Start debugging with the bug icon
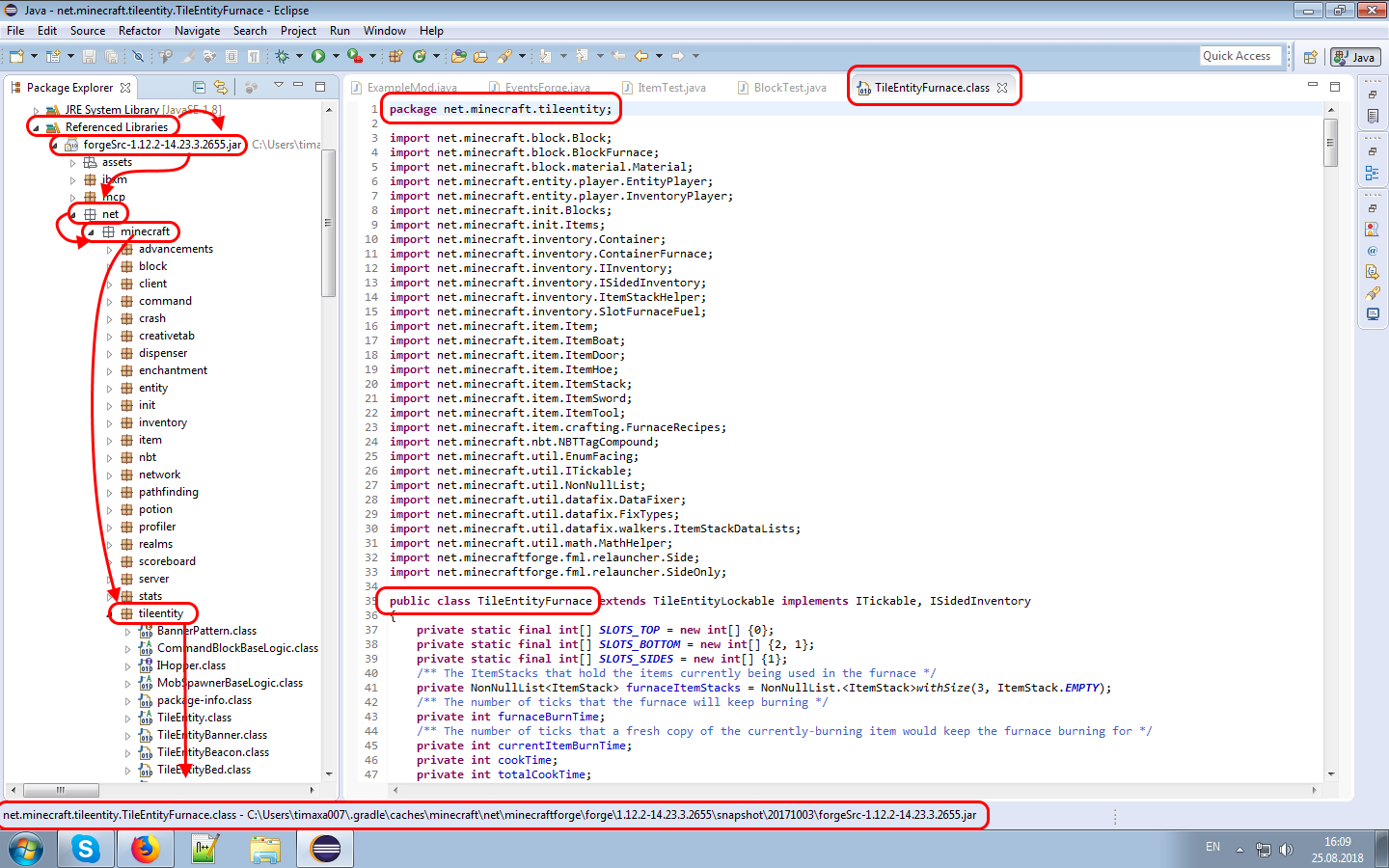Screen dimensions: 1389x868 (x=282, y=56)
